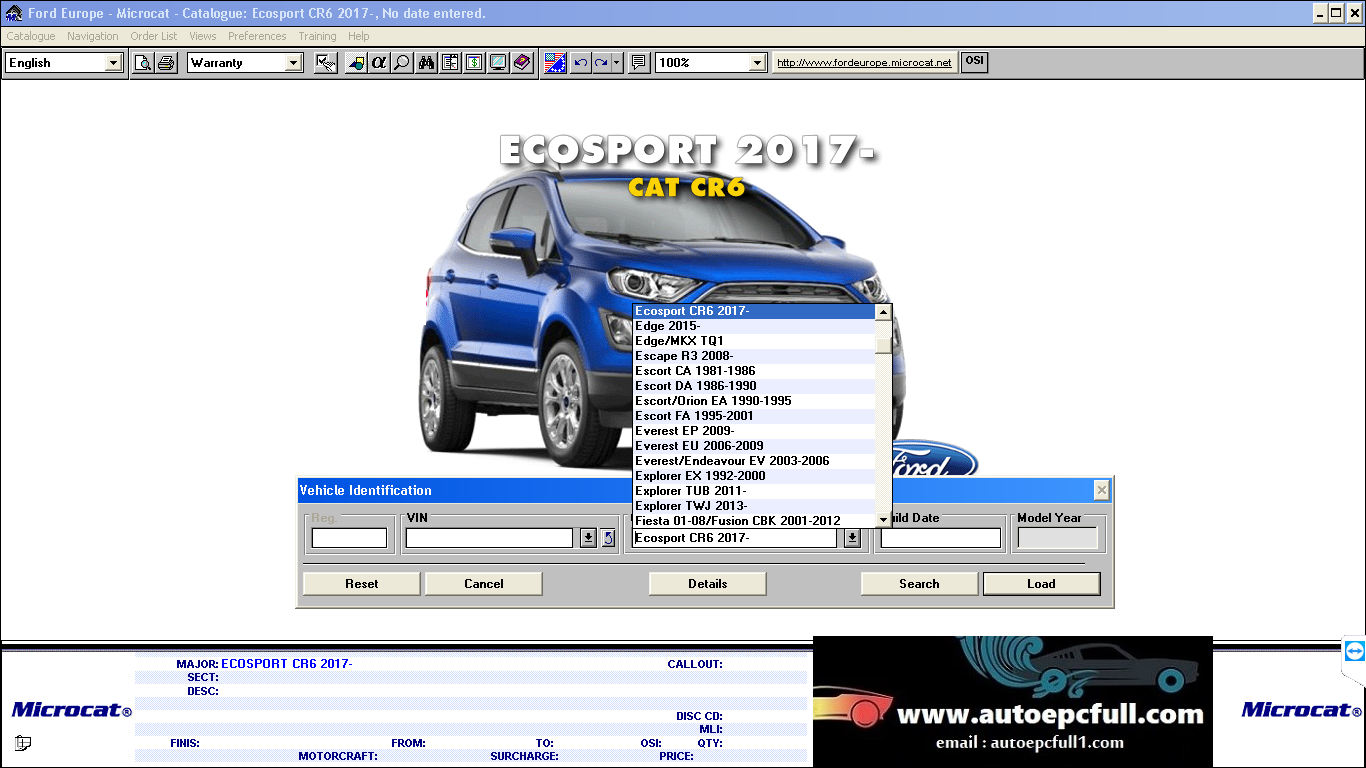1366x768 pixels.
Task: Open the Navigation menu
Action: point(93,36)
